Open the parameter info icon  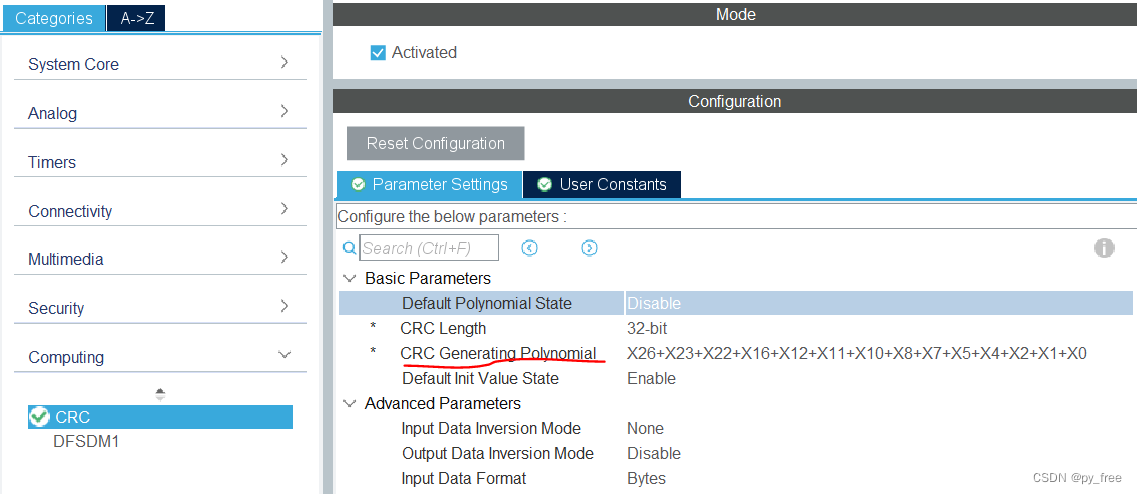click(1104, 248)
